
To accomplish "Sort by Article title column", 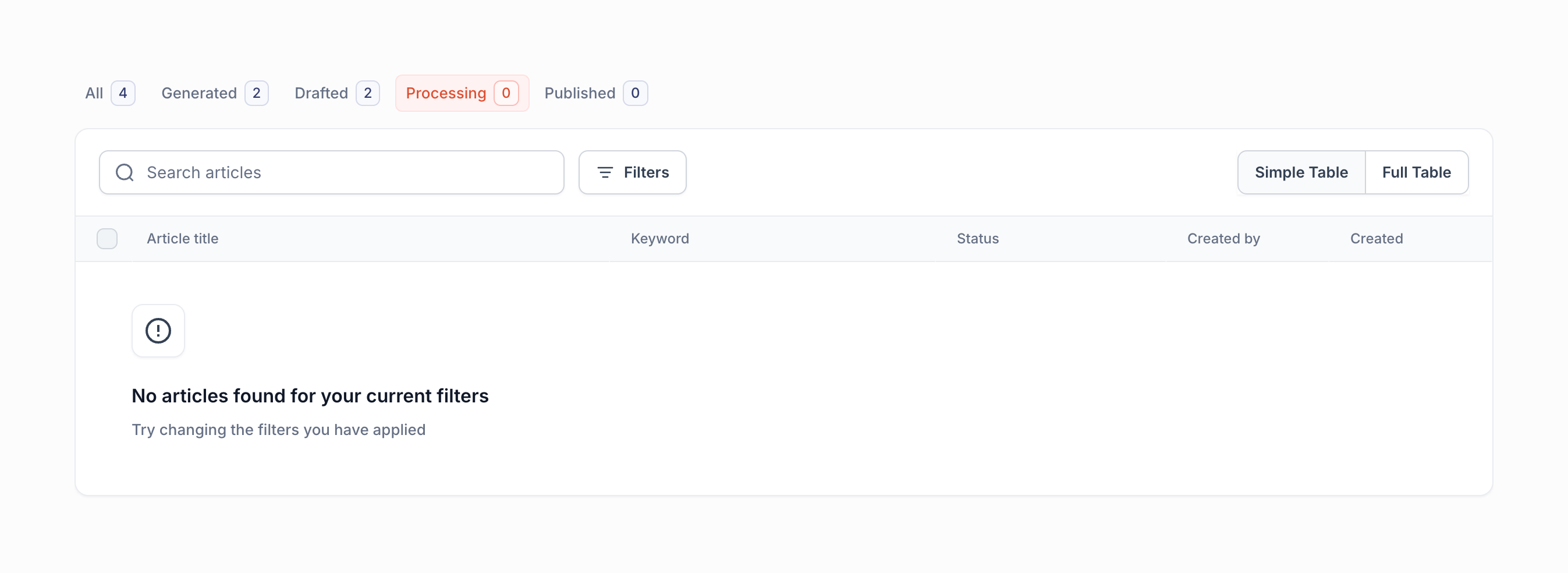I will click(x=183, y=239).
